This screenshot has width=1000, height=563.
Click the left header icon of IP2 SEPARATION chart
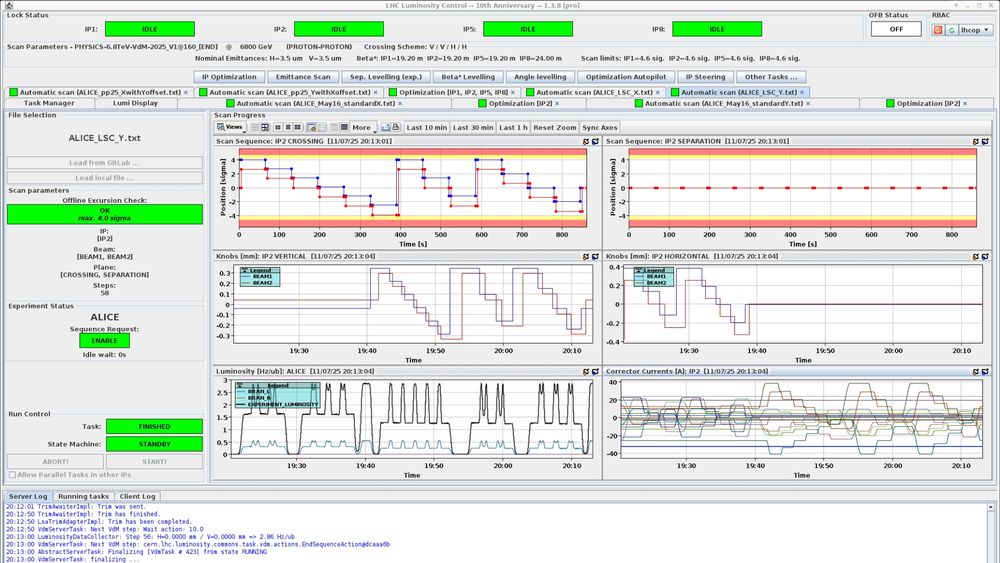[x=976, y=142]
